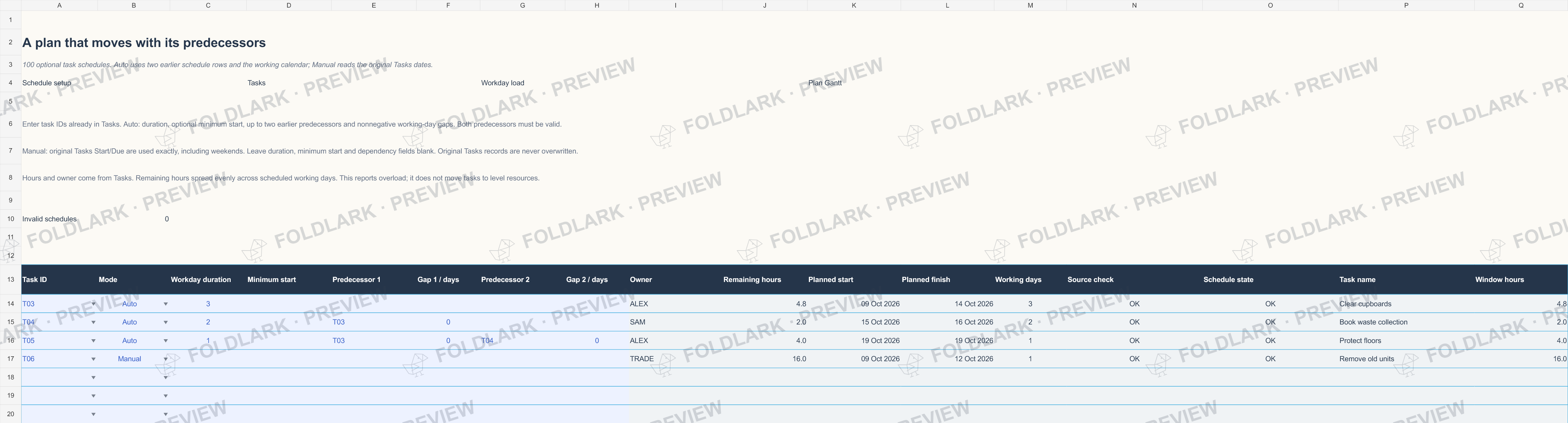Viewport: 1568px width, 423px height.
Task: Select the Window hours header cell
Action: [x=1521, y=280]
